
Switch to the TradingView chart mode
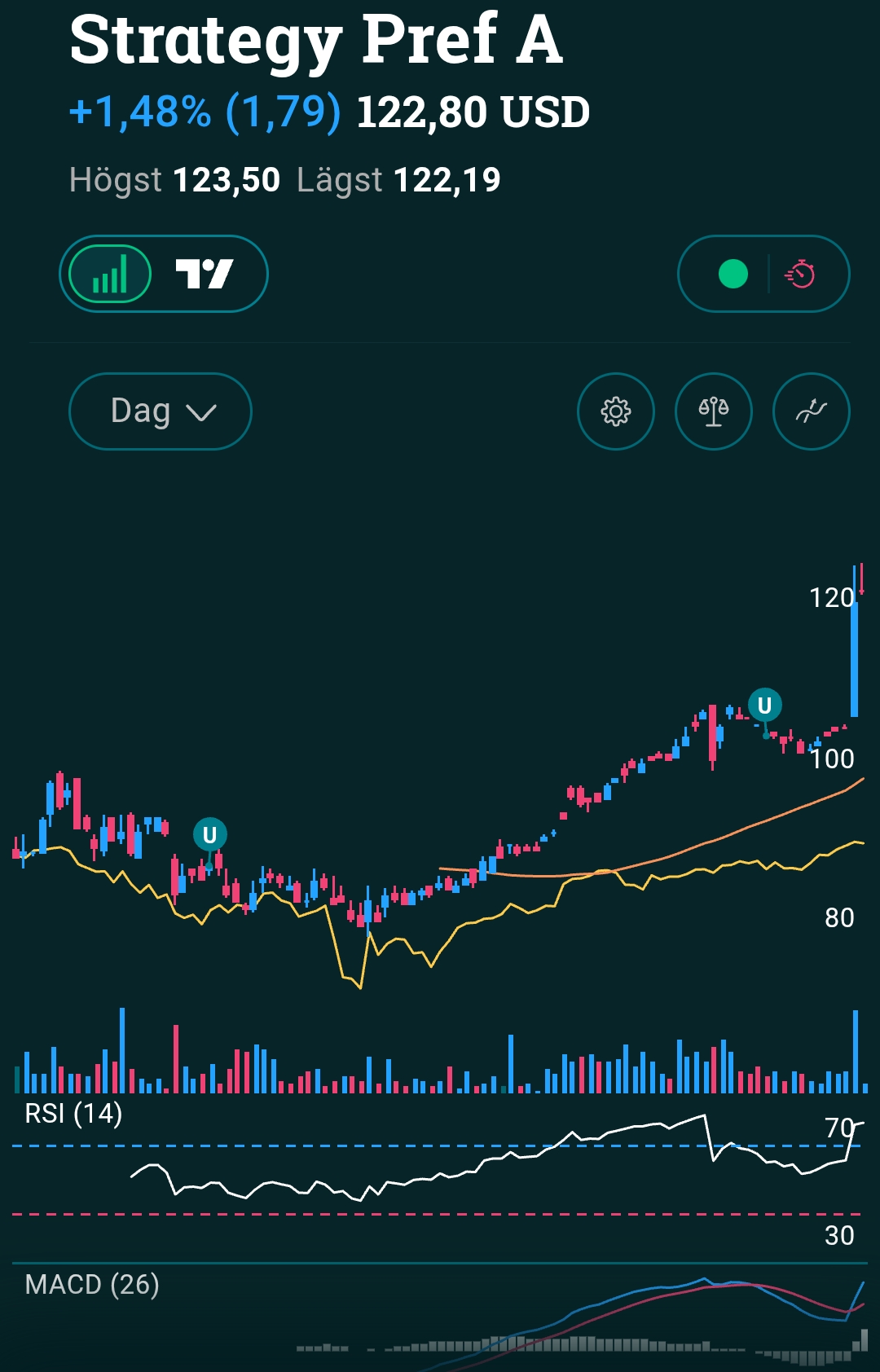click(x=205, y=274)
